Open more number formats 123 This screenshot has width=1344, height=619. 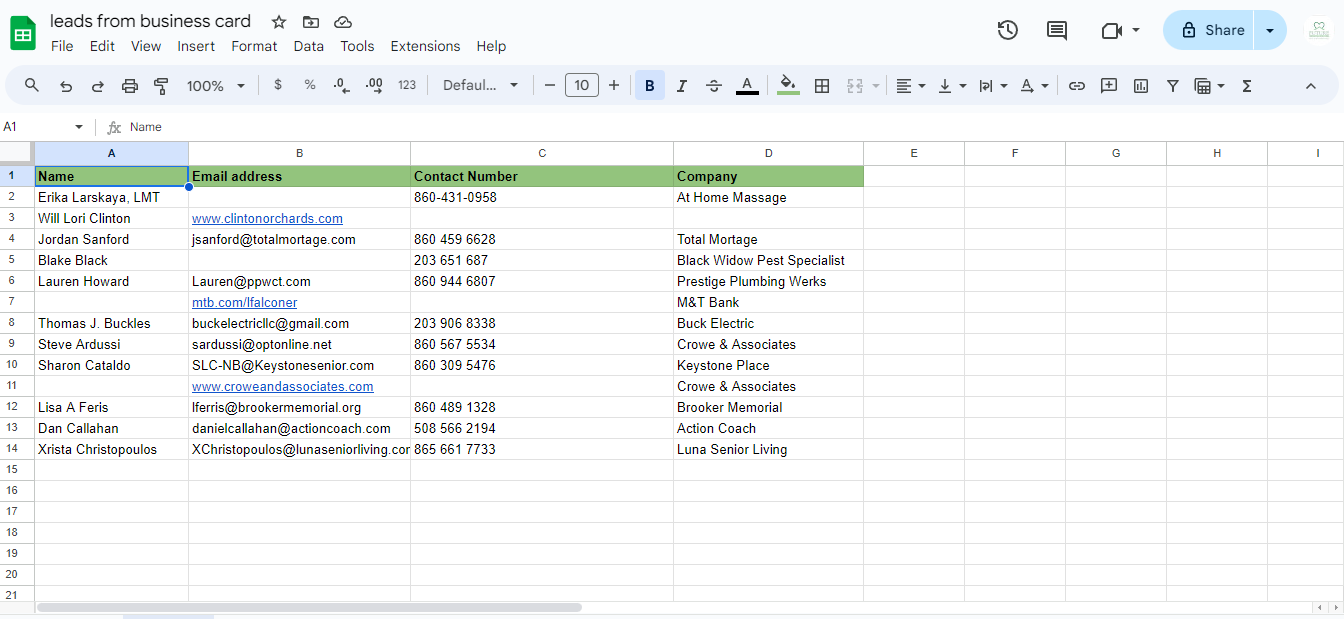coord(407,85)
